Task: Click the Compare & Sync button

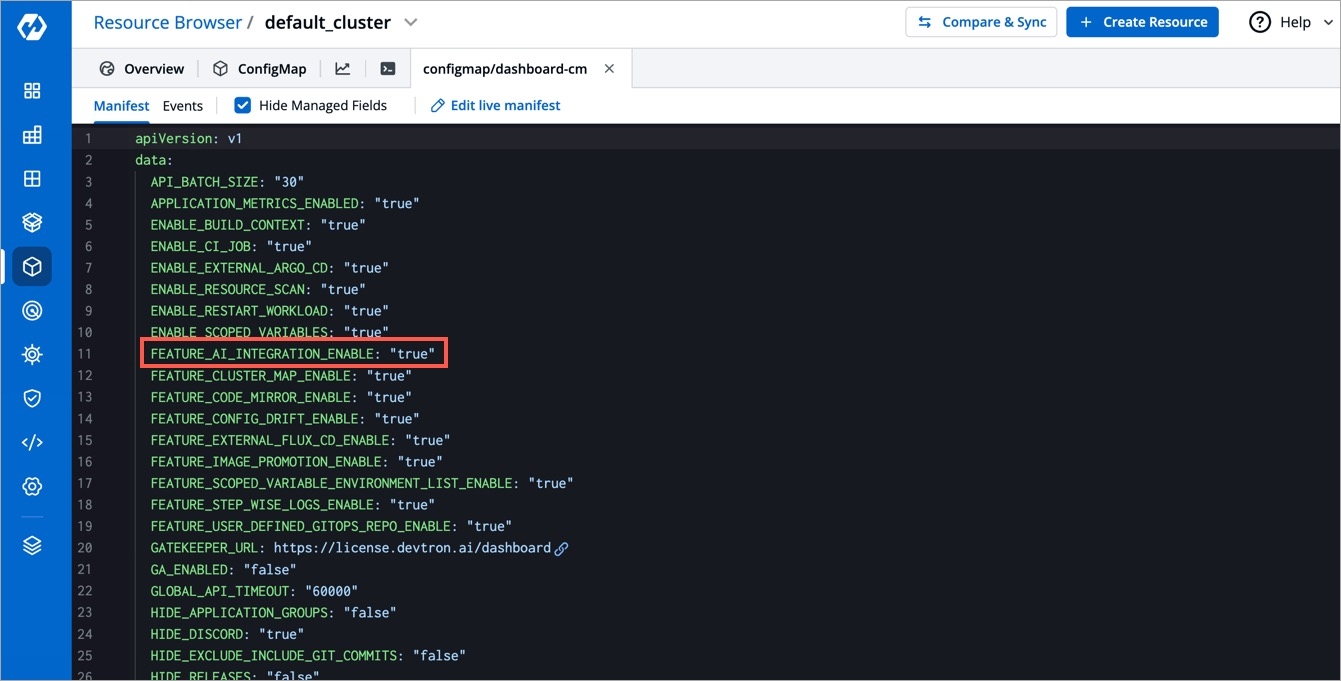Action: [x=981, y=22]
